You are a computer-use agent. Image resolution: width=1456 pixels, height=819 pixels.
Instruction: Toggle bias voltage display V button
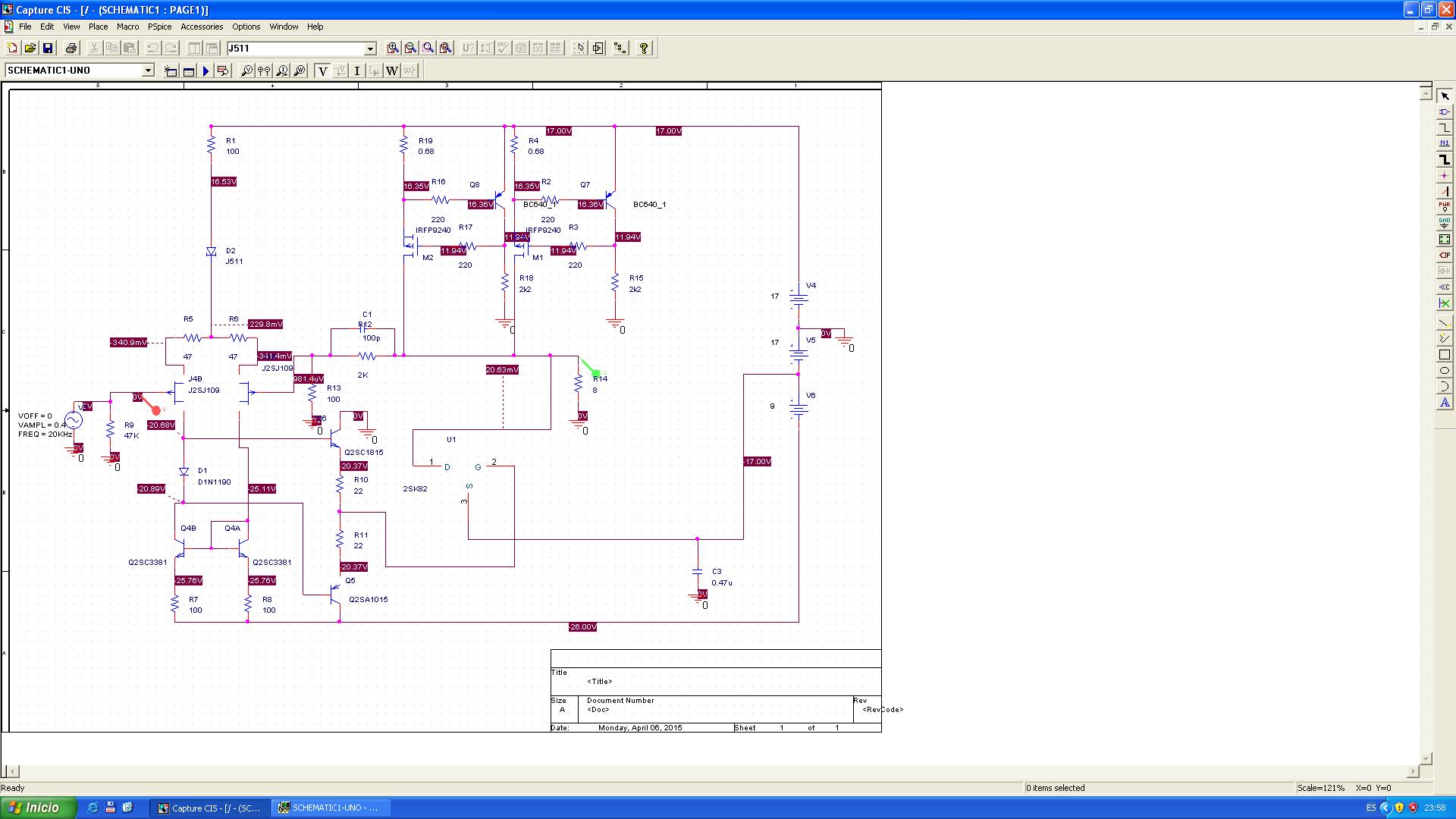[322, 71]
